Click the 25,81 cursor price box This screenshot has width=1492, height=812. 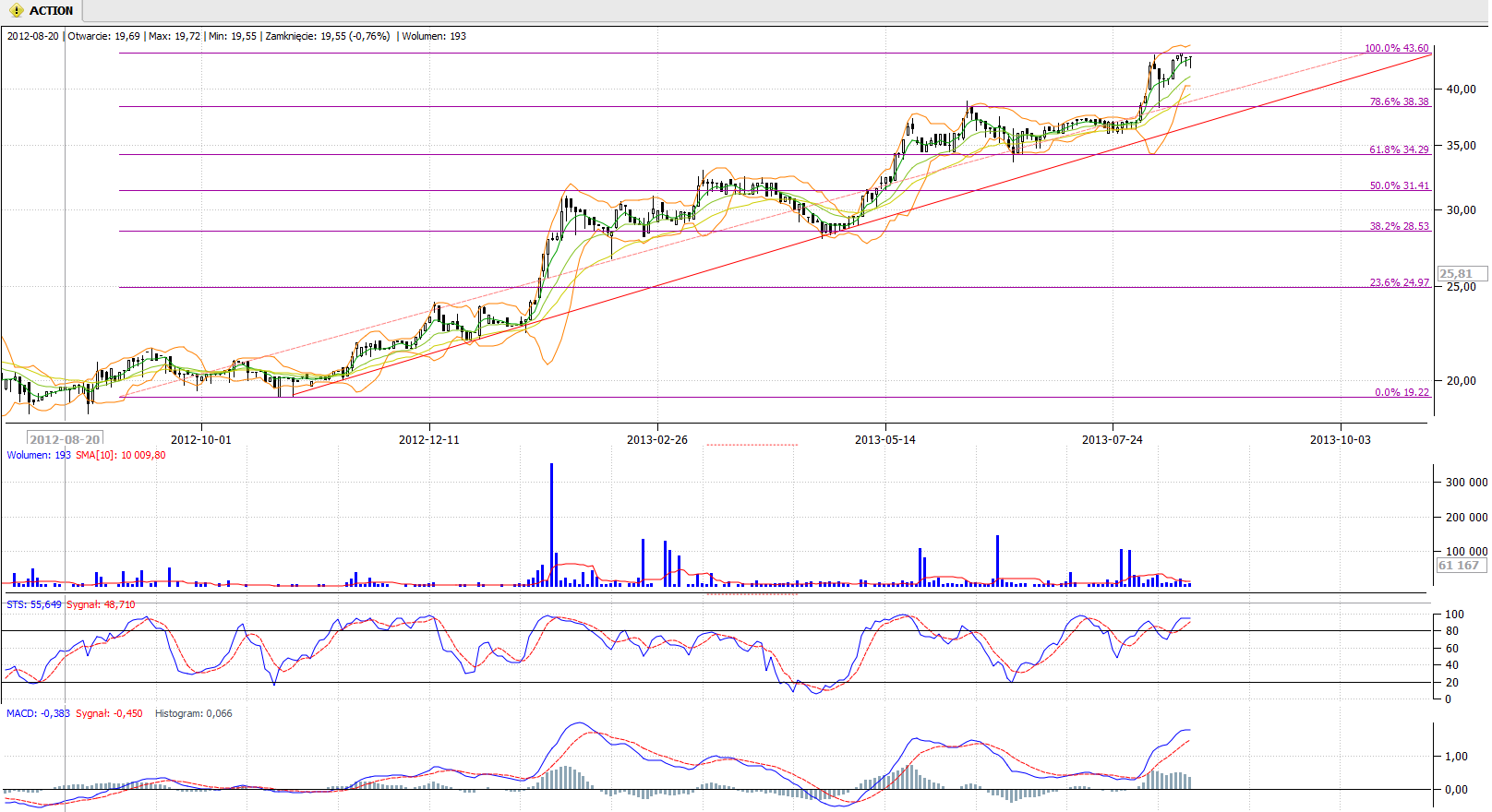pos(1462,273)
